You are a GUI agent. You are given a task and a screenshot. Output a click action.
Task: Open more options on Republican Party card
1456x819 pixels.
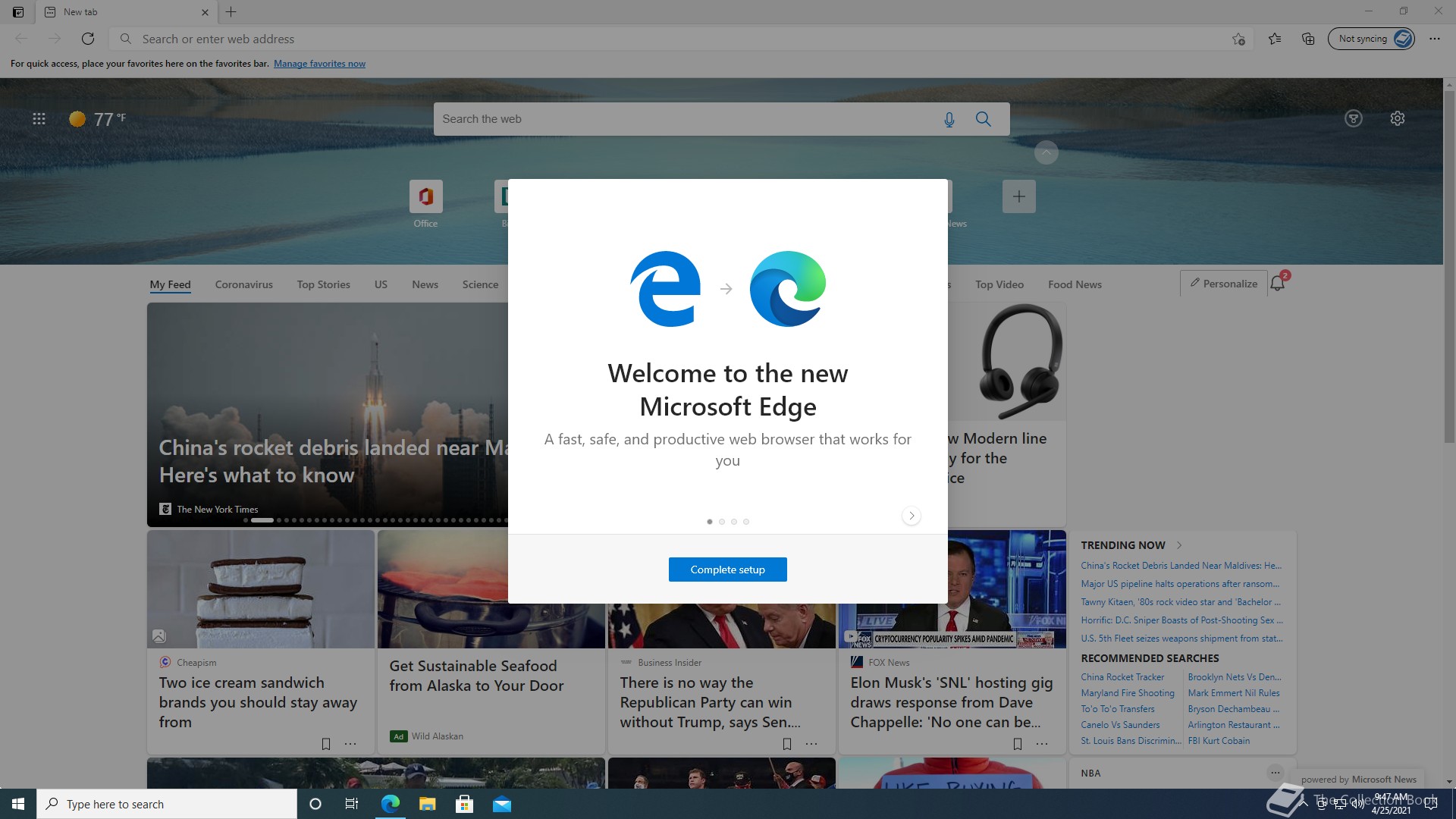(811, 744)
